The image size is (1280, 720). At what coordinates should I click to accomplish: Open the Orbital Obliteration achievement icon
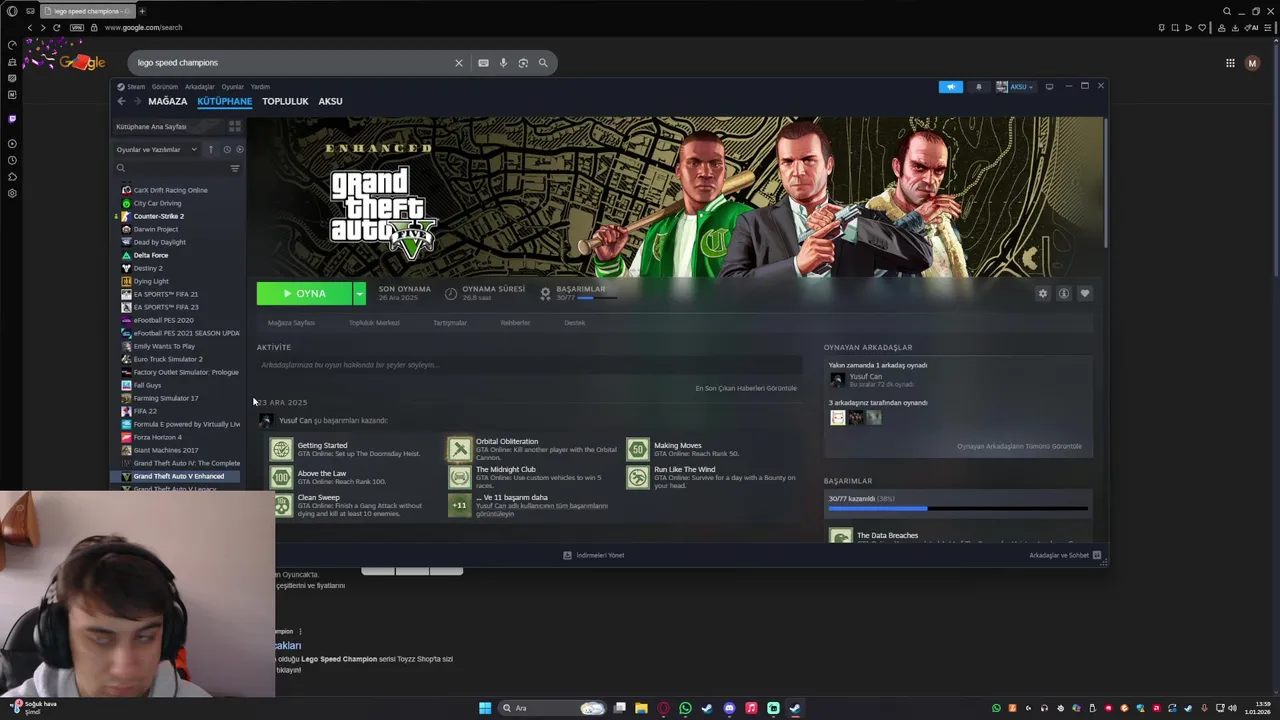click(459, 449)
